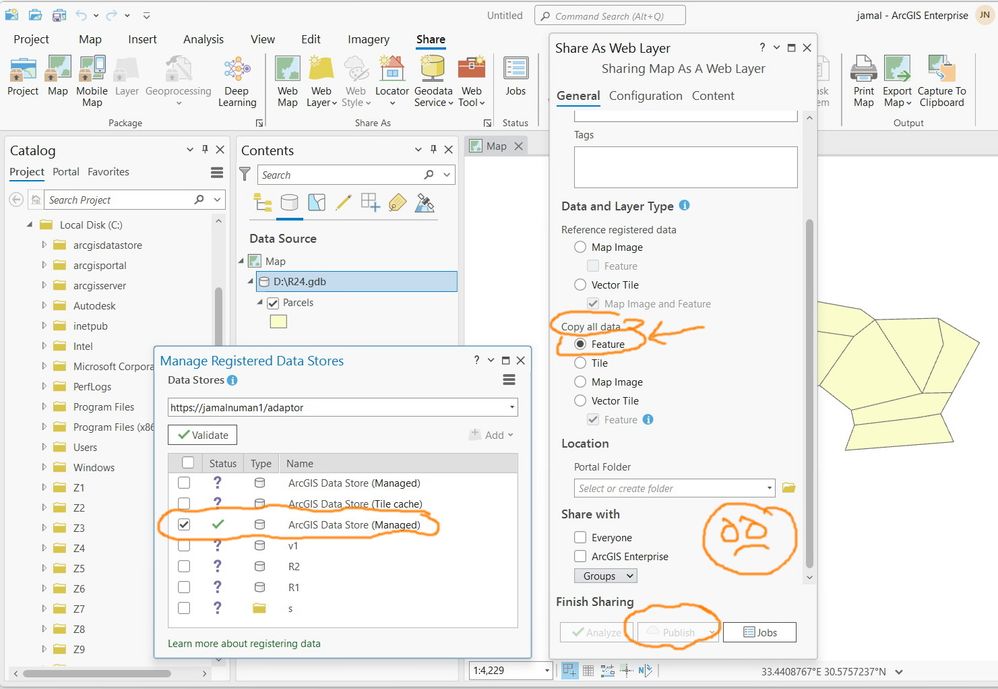
Task: Click the save project icon in the title bar
Action: click(x=59, y=15)
